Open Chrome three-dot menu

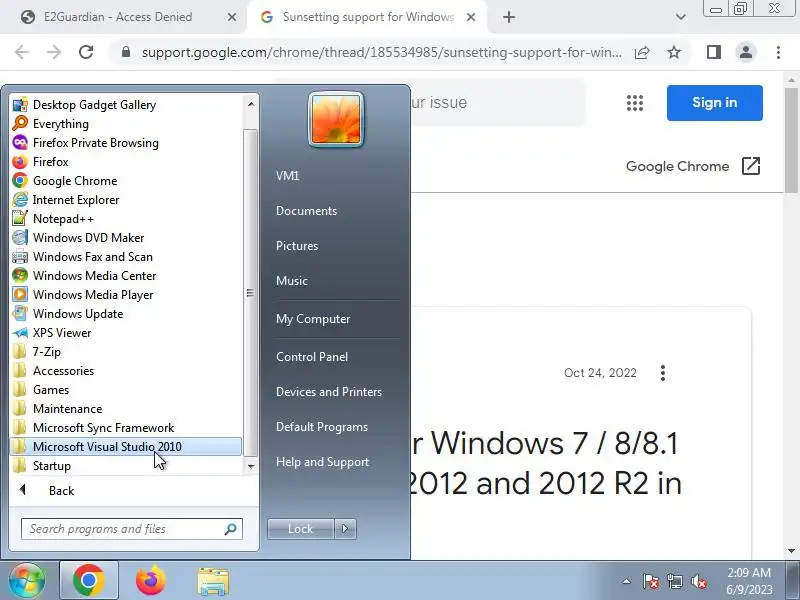point(778,52)
